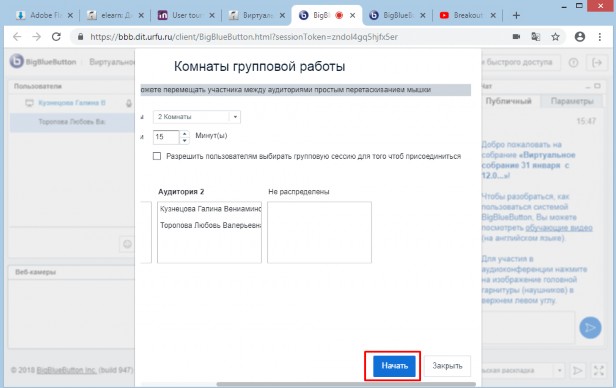
Task: Reload the current page
Action: point(56,37)
